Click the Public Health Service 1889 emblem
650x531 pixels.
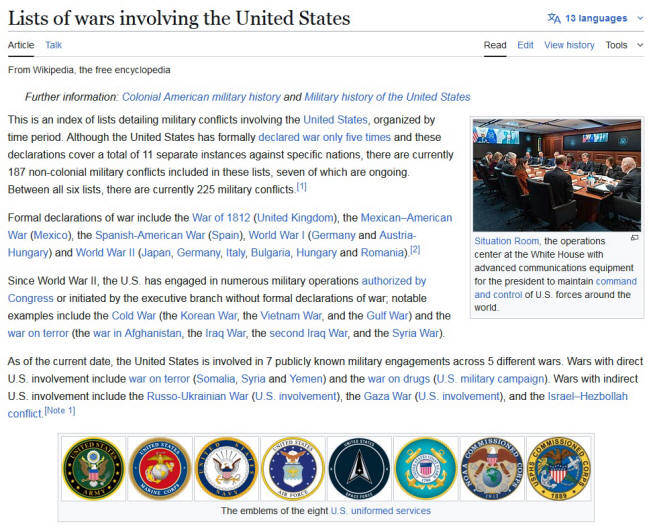click(558, 469)
